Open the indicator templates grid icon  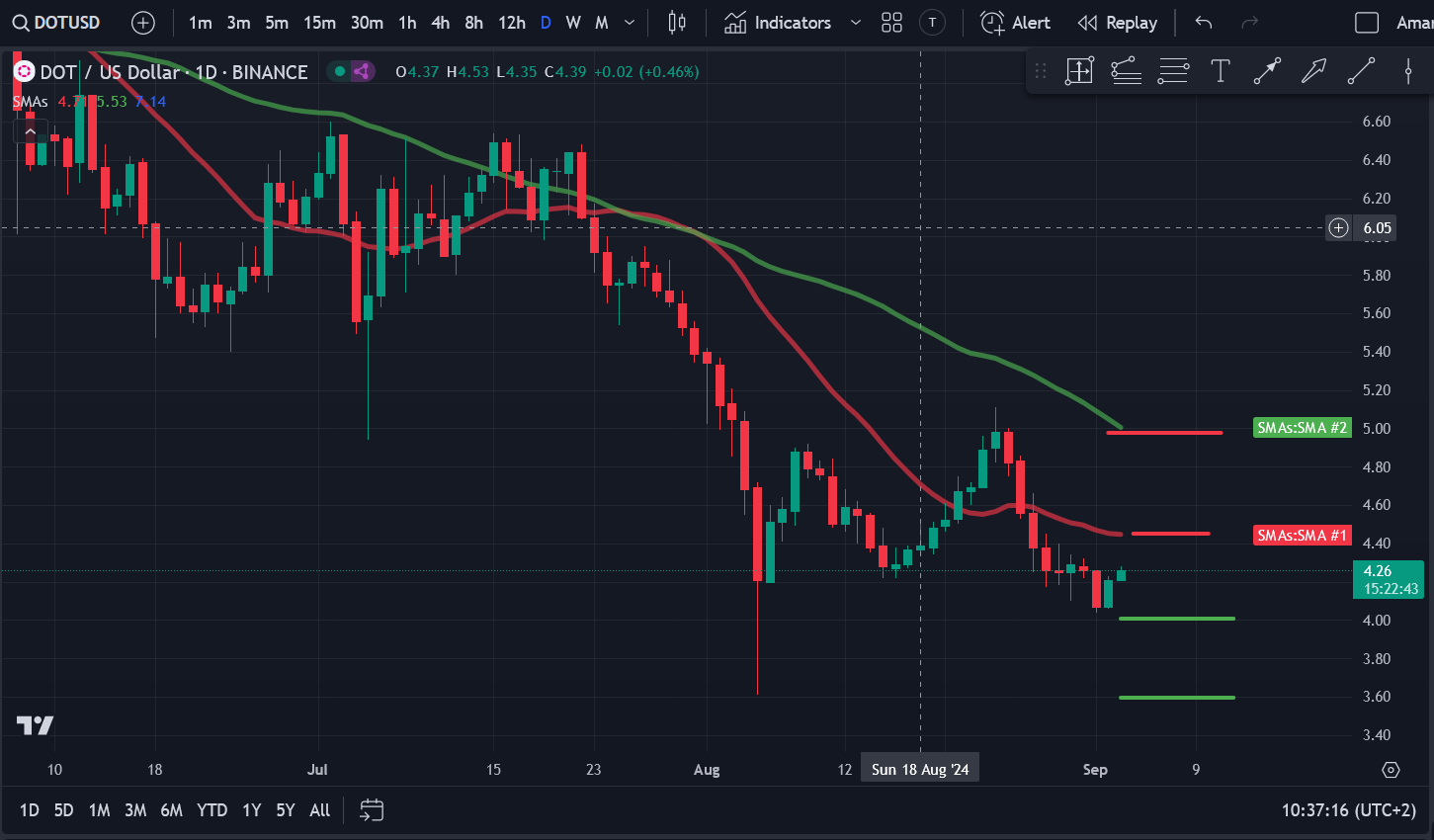pos(891,23)
